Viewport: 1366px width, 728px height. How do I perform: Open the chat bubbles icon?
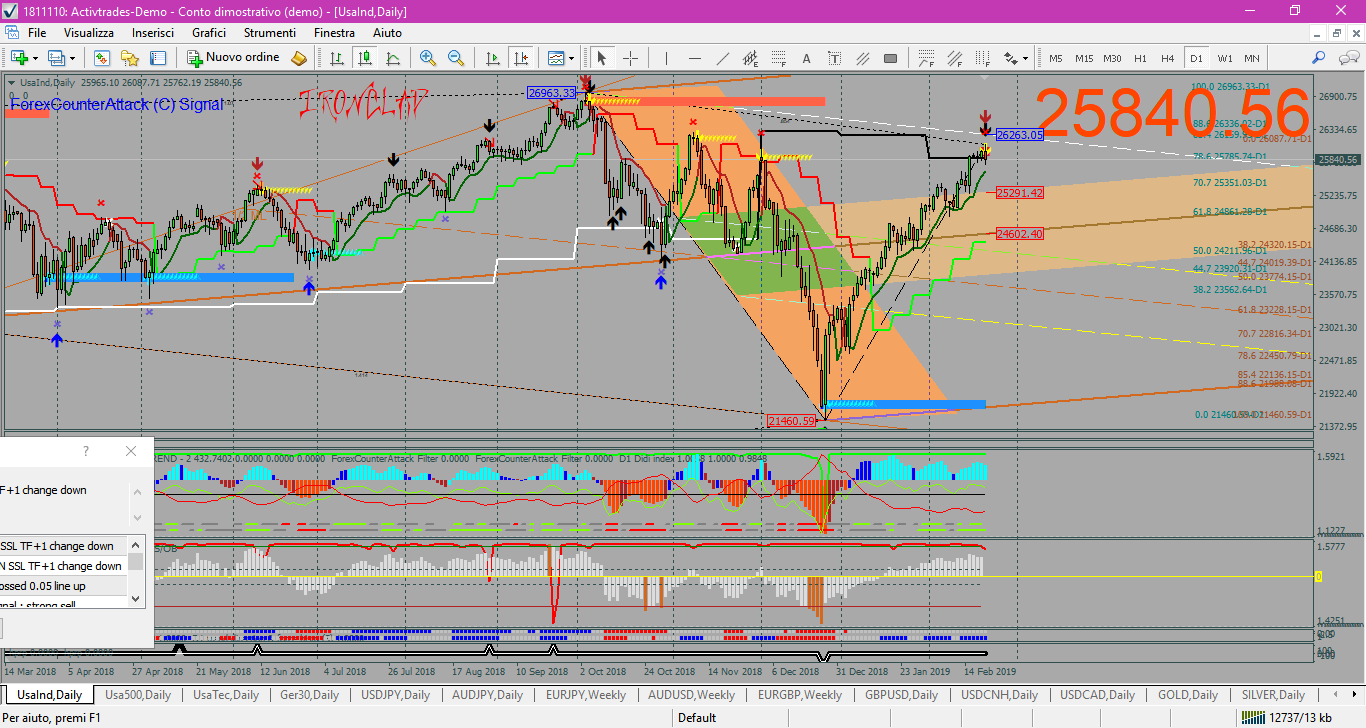coord(1348,58)
